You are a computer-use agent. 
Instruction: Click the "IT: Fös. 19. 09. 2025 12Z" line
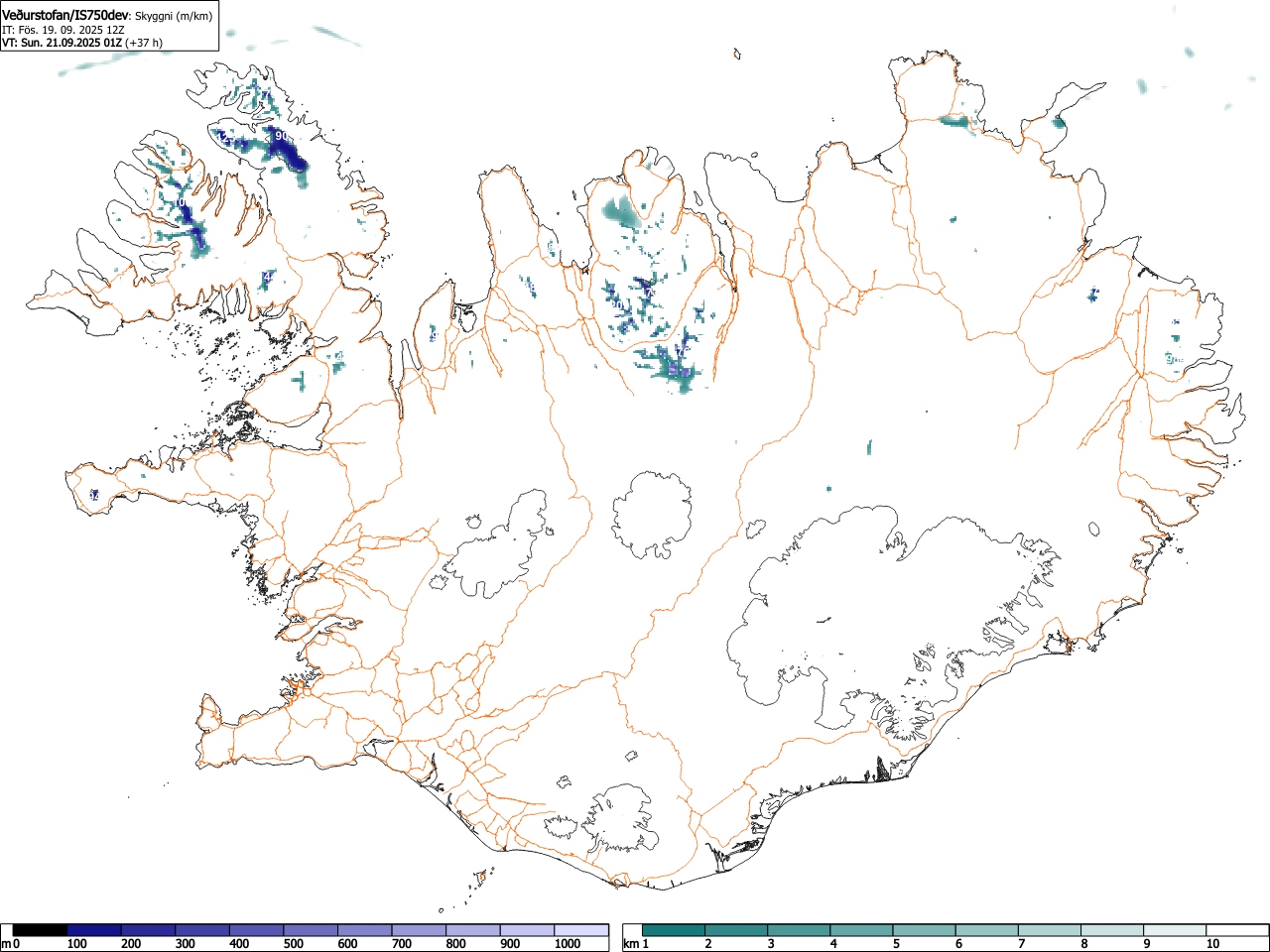point(63,30)
